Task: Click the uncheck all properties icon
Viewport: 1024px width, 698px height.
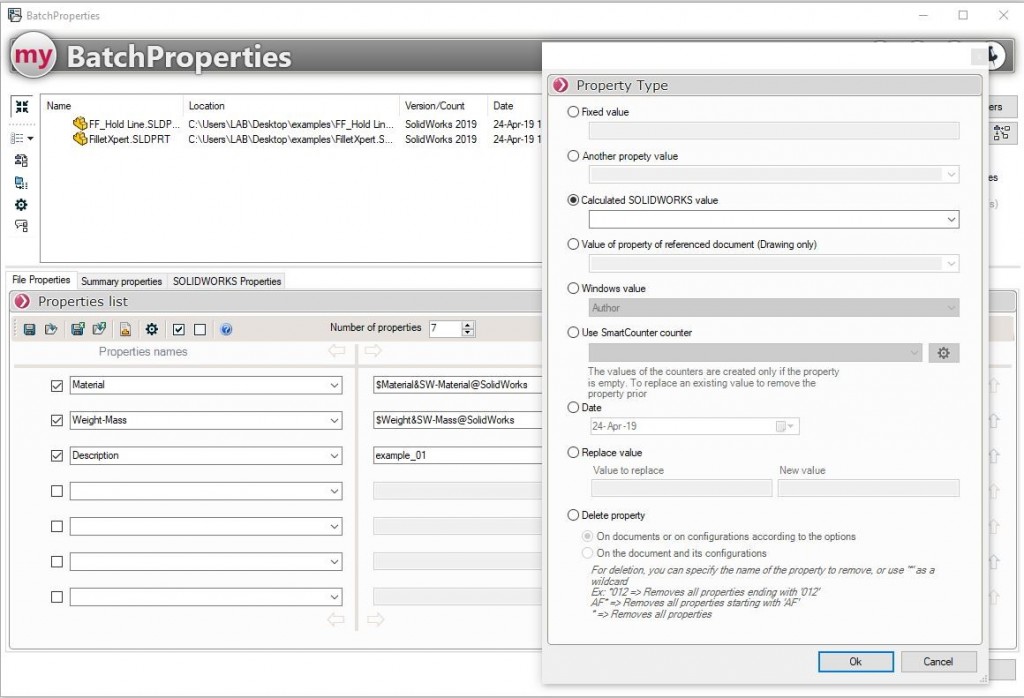Action: (x=200, y=330)
